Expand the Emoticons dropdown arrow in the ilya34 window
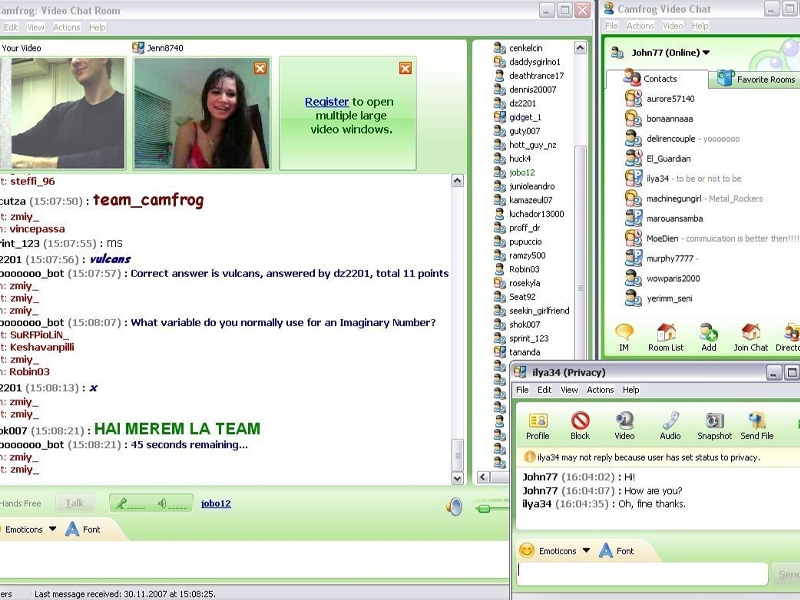 pos(586,551)
